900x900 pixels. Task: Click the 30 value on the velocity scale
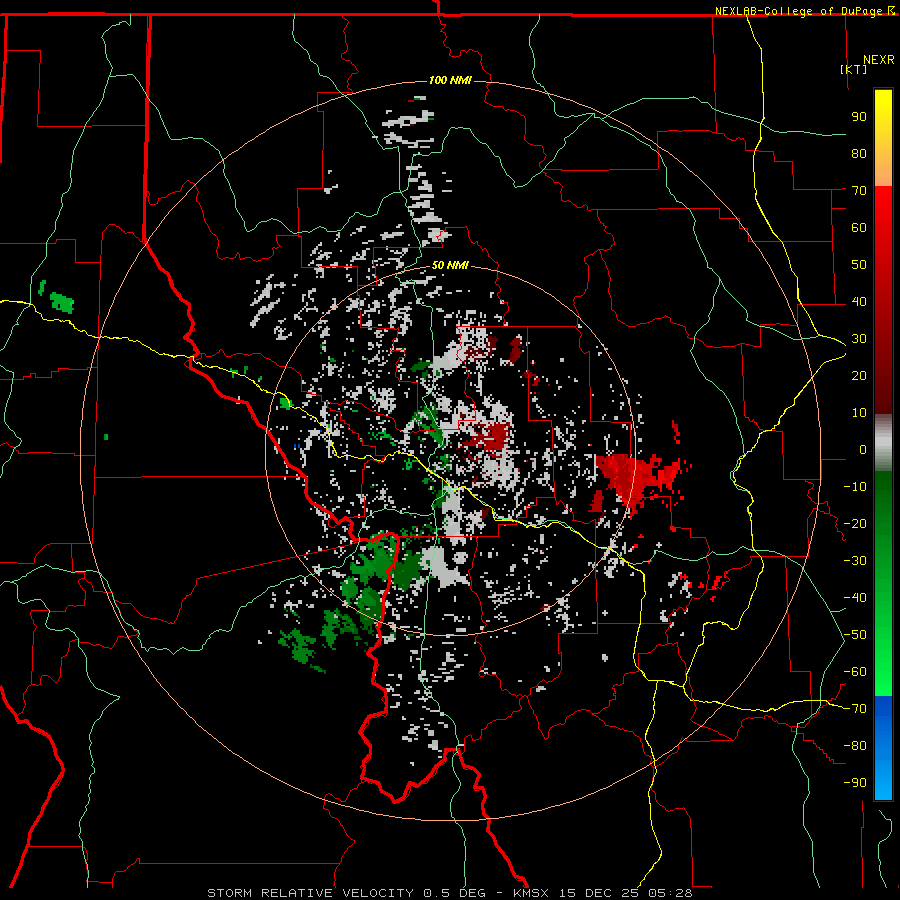pyautogui.click(x=859, y=339)
